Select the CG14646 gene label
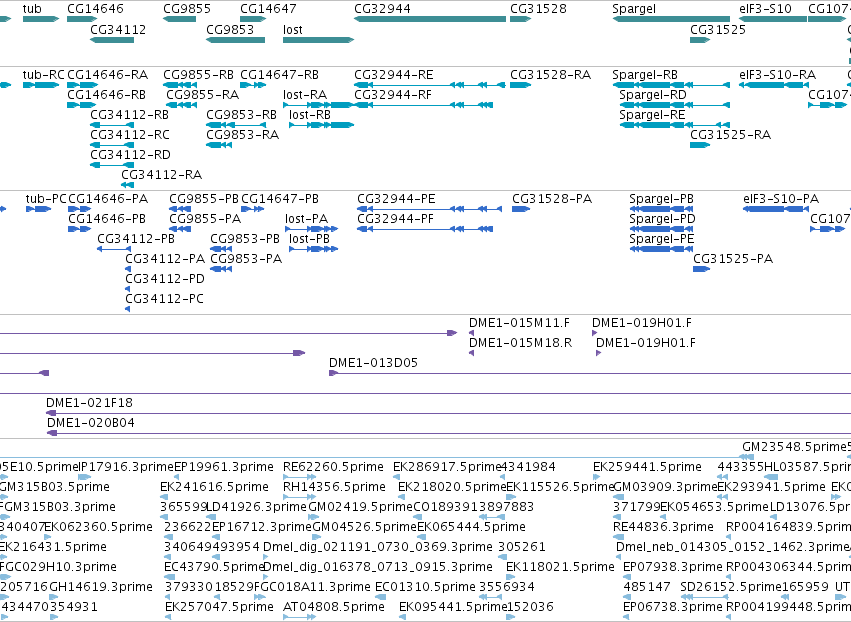The height and width of the screenshot is (622, 851). click(x=96, y=9)
